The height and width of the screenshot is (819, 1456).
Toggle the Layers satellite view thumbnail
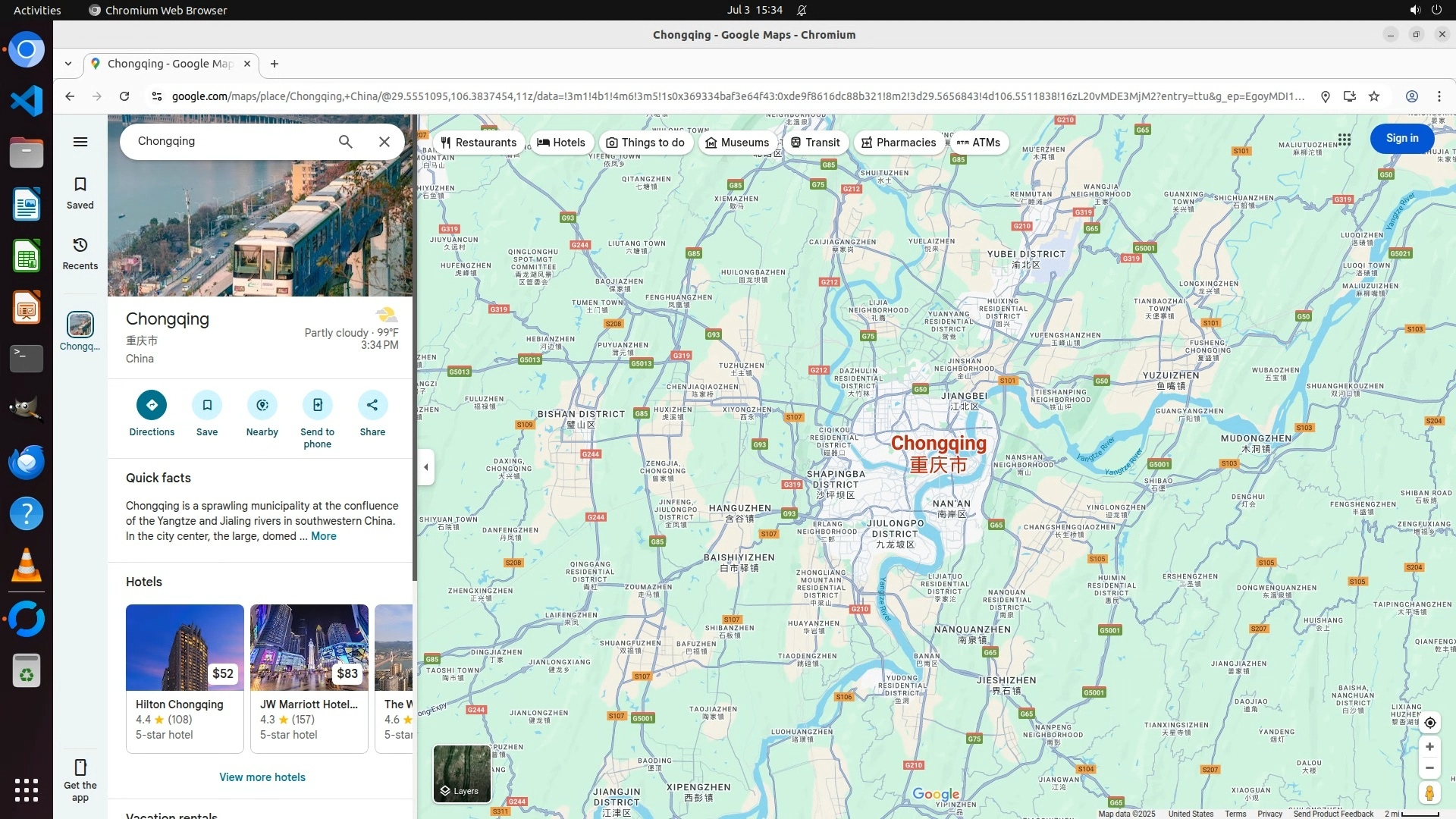click(462, 773)
